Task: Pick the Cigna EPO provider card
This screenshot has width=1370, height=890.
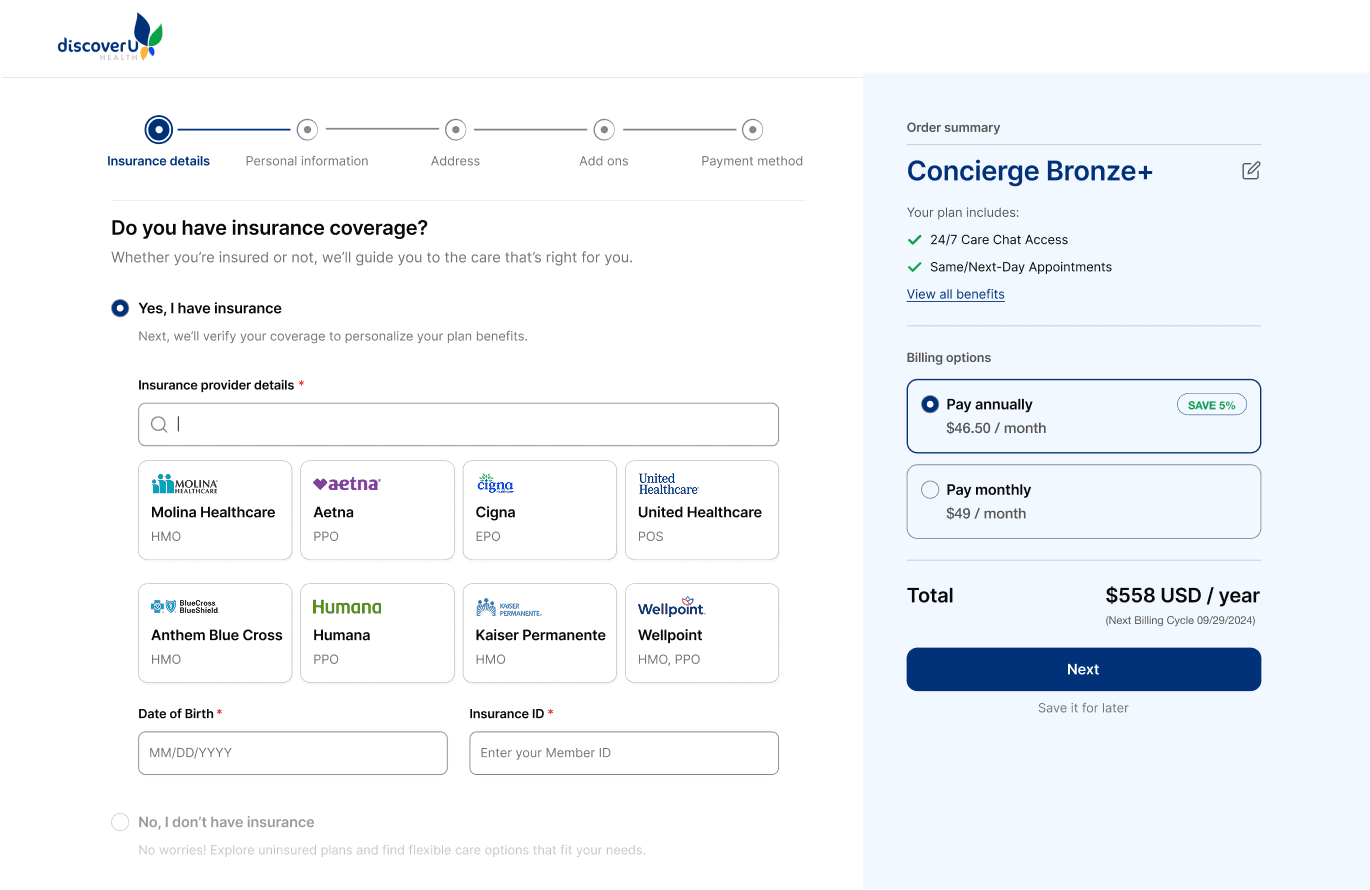Action: tap(540, 510)
